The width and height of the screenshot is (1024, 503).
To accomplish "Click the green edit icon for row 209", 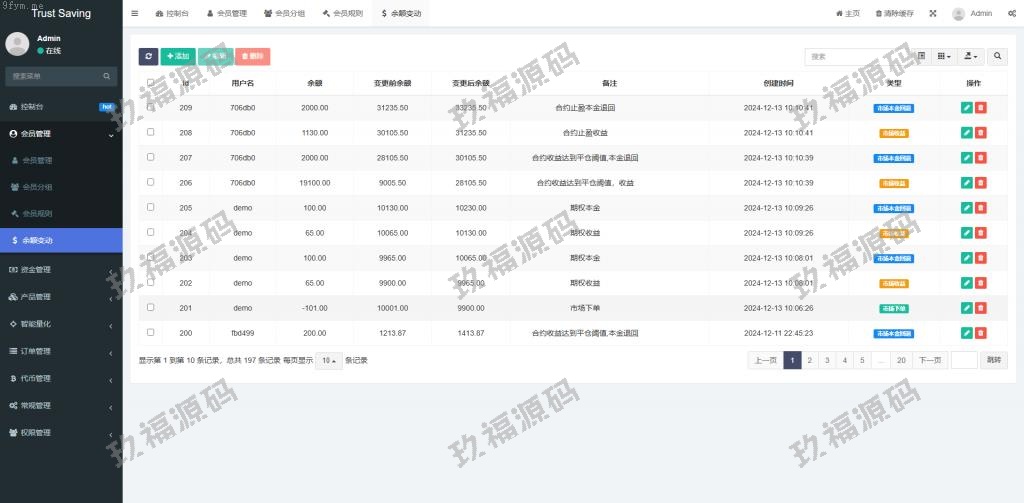I will pyautogui.click(x=966, y=107).
